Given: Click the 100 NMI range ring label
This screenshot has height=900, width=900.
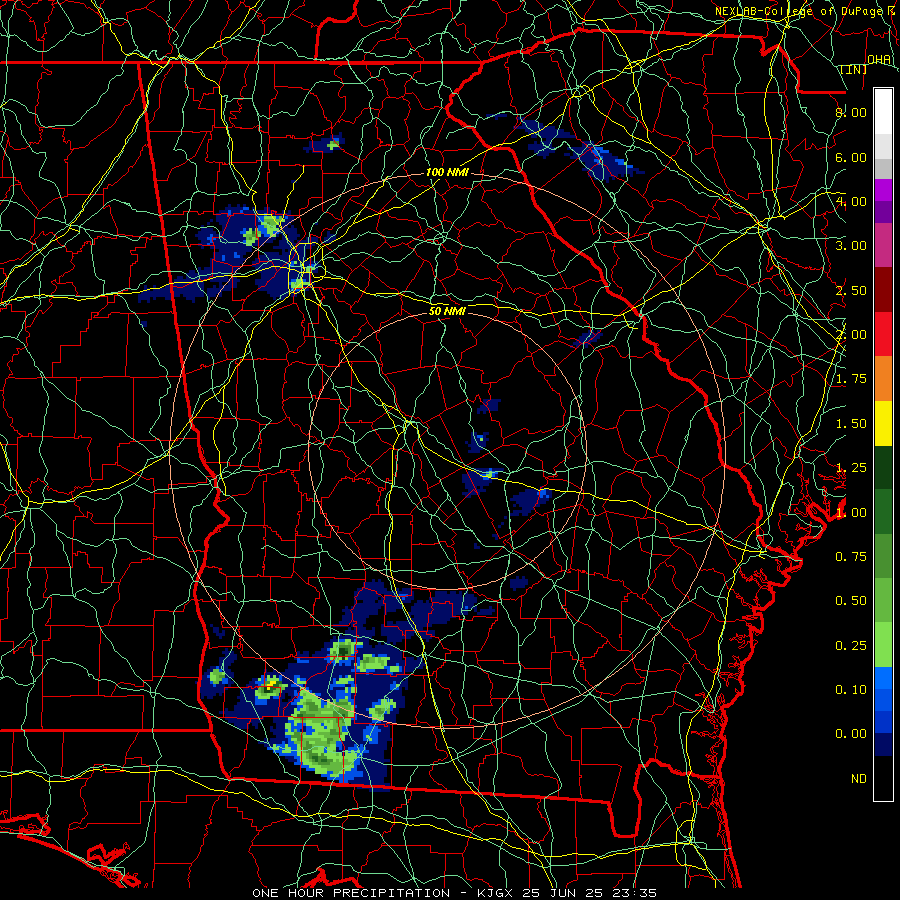Looking at the screenshot, I should [447, 172].
